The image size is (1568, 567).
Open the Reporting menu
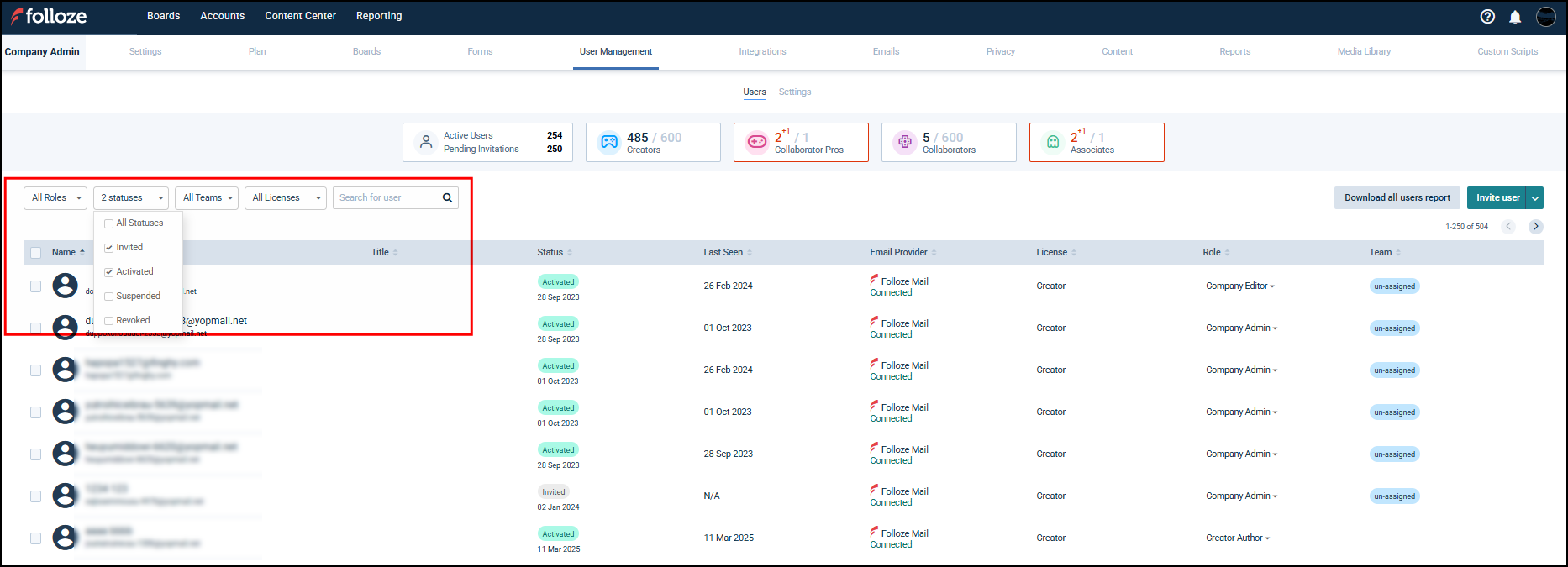click(x=379, y=16)
